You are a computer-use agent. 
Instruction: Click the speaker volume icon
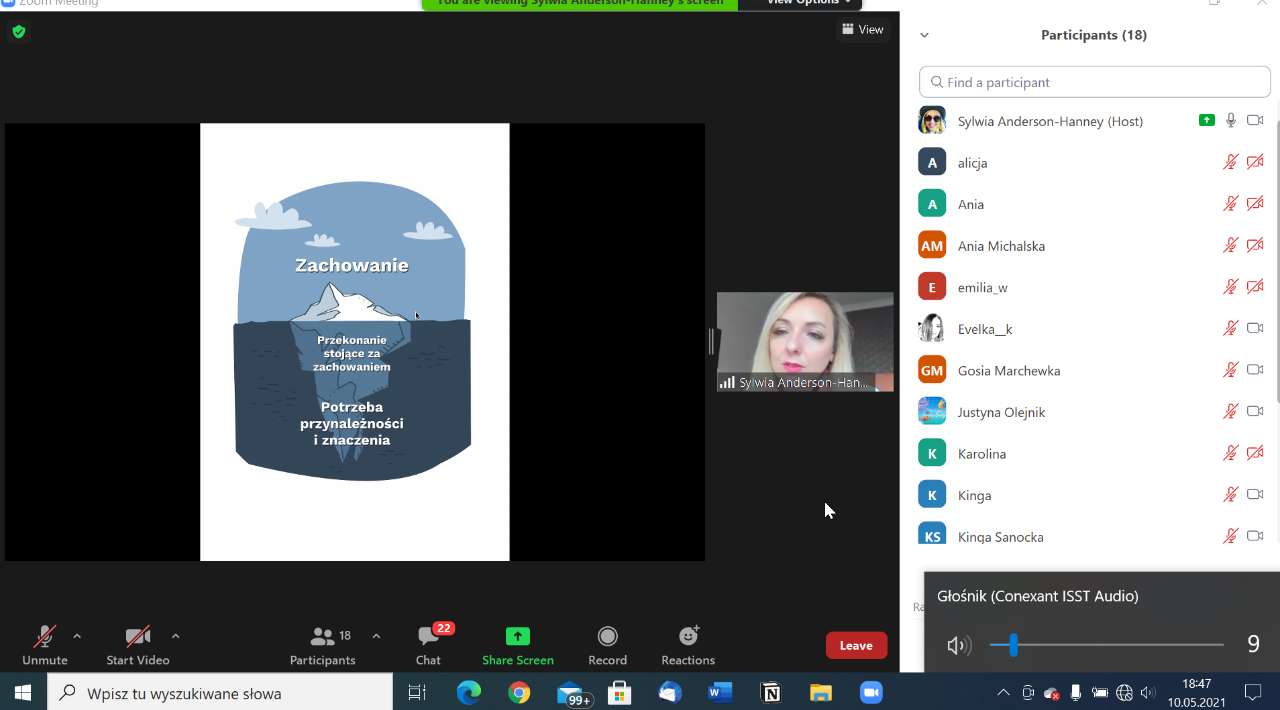click(x=958, y=645)
